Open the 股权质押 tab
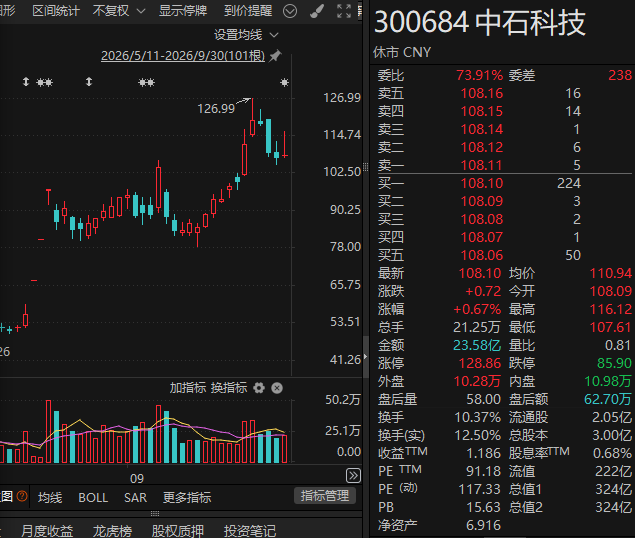 pyautogui.click(x=177, y=531)
